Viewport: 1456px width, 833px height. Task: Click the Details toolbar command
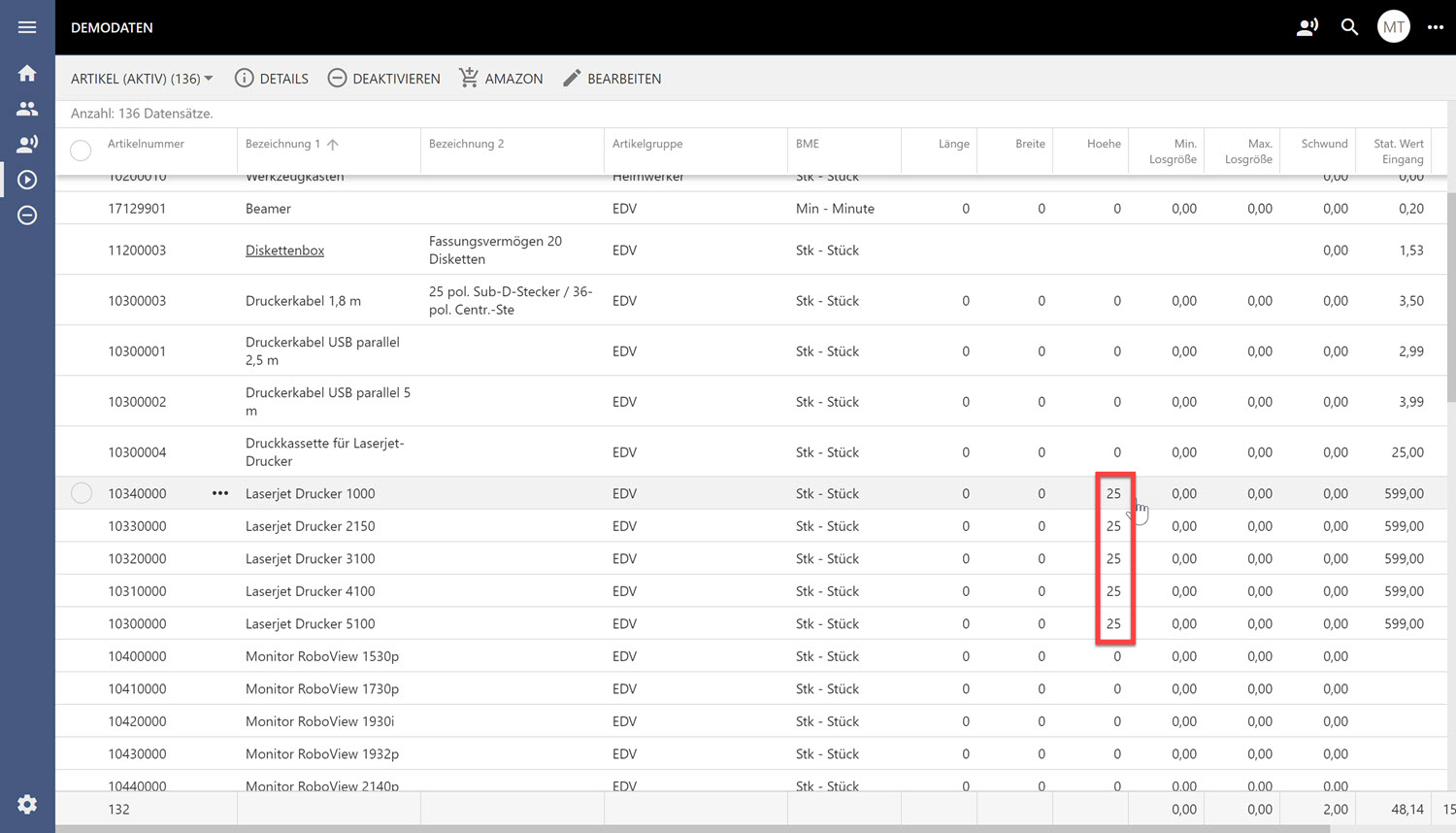pyautogui.click(x=272, y=79)
